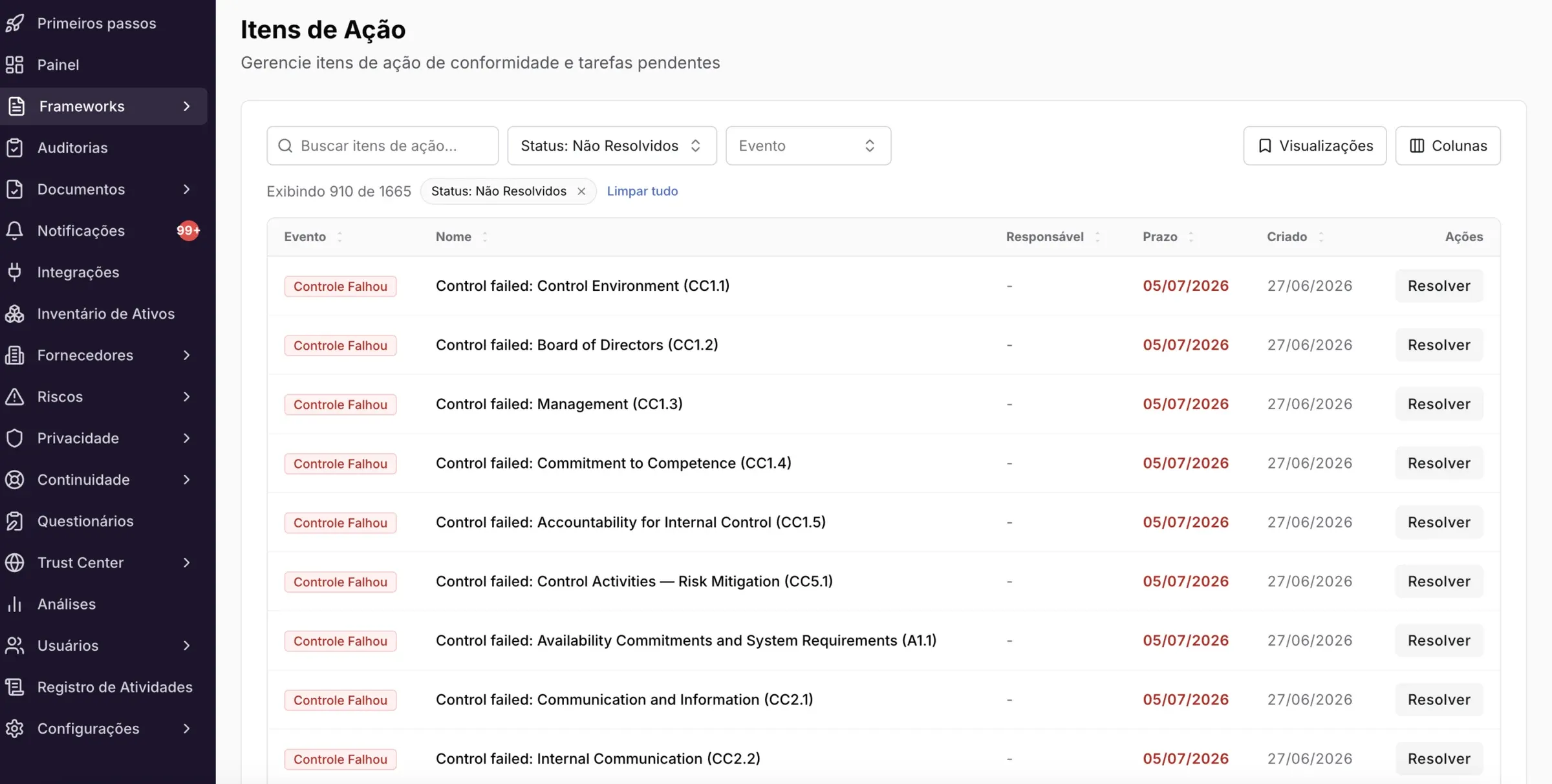Click the Integrações plug icon
1552x784 pixels.
(15, 272)
